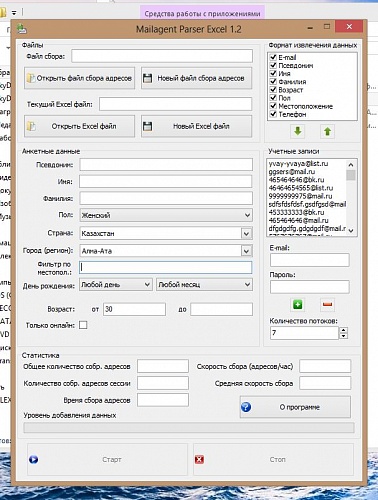
Task: Click the red X icon on Стоп
Action: click(199, 460)
